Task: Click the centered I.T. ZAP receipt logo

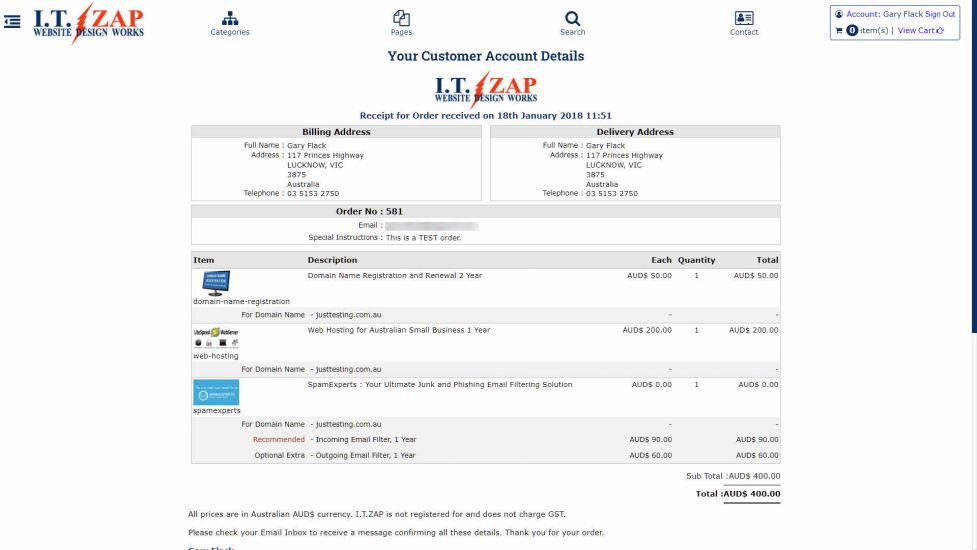Action: (486, 88)
